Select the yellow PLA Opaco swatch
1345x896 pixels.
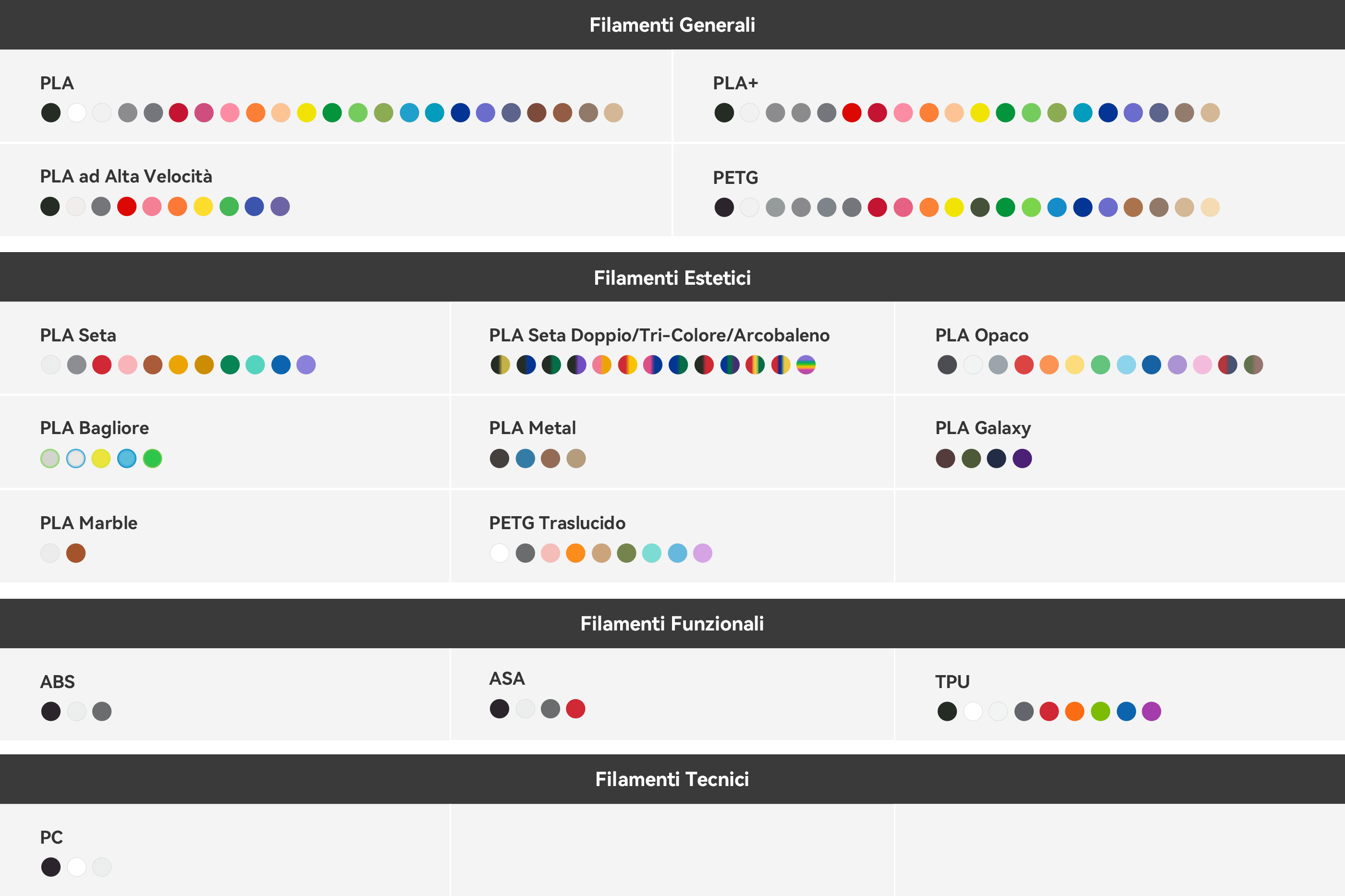[1075, 364]
